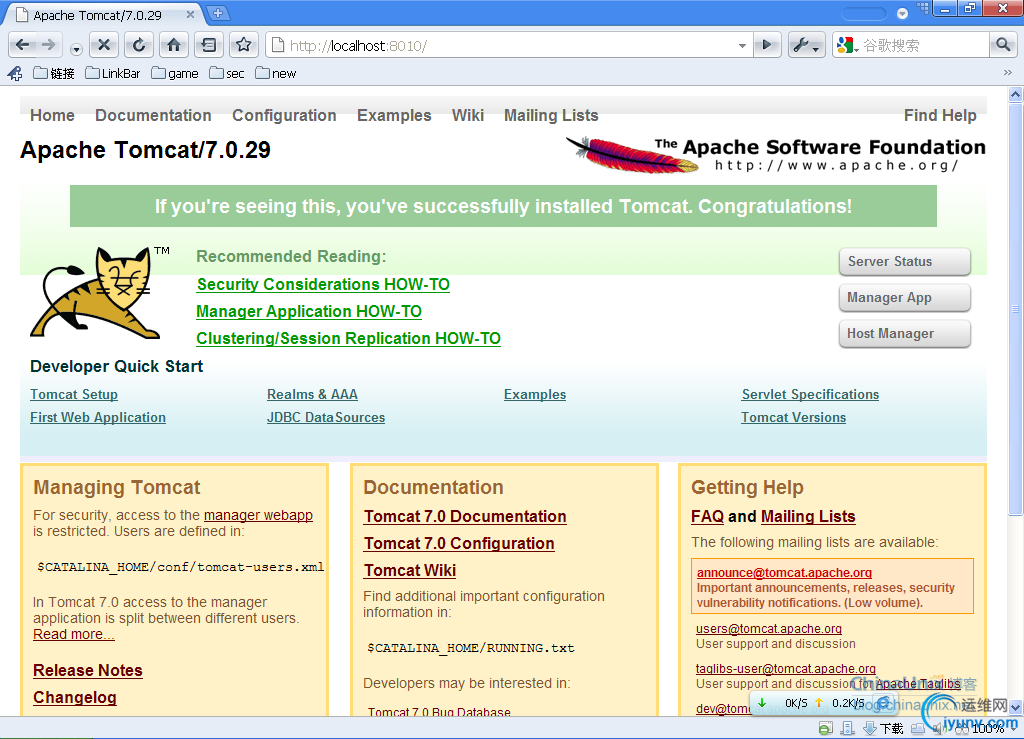This screenshot has height=739, width=1024.
Task: Go back with the browser back arrow
Action: click(23, 45)
